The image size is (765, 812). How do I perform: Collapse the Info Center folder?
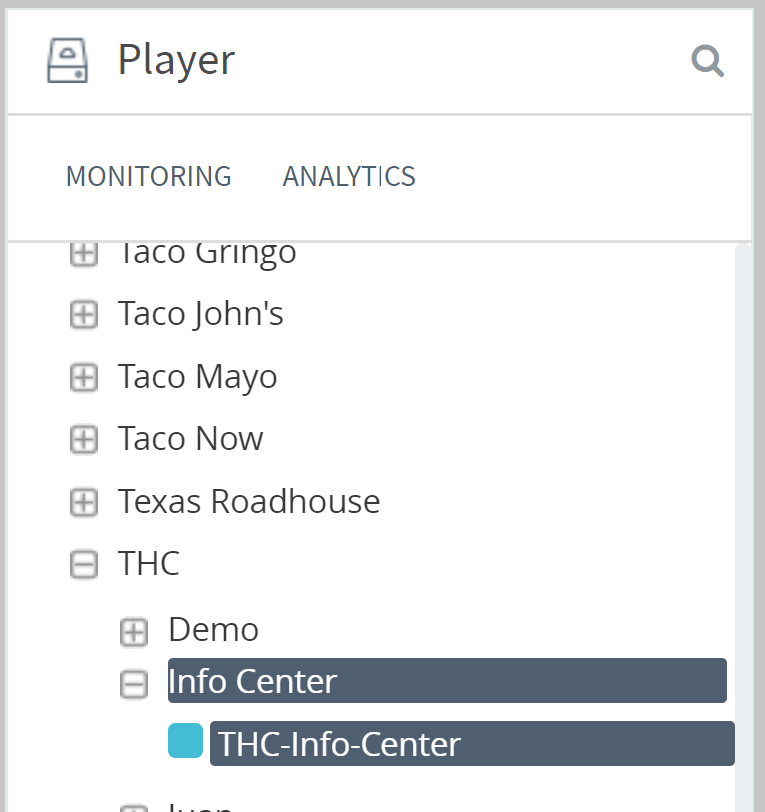134,684
